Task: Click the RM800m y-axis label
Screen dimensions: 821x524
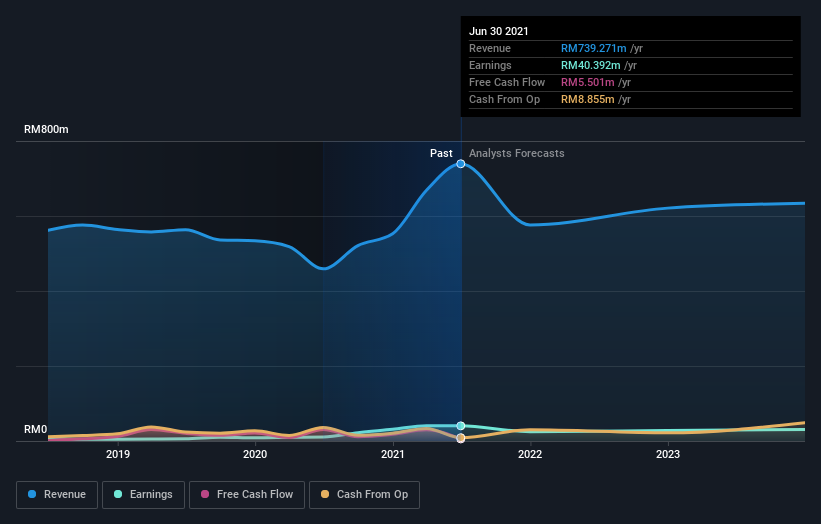Action: coord(46,129)
